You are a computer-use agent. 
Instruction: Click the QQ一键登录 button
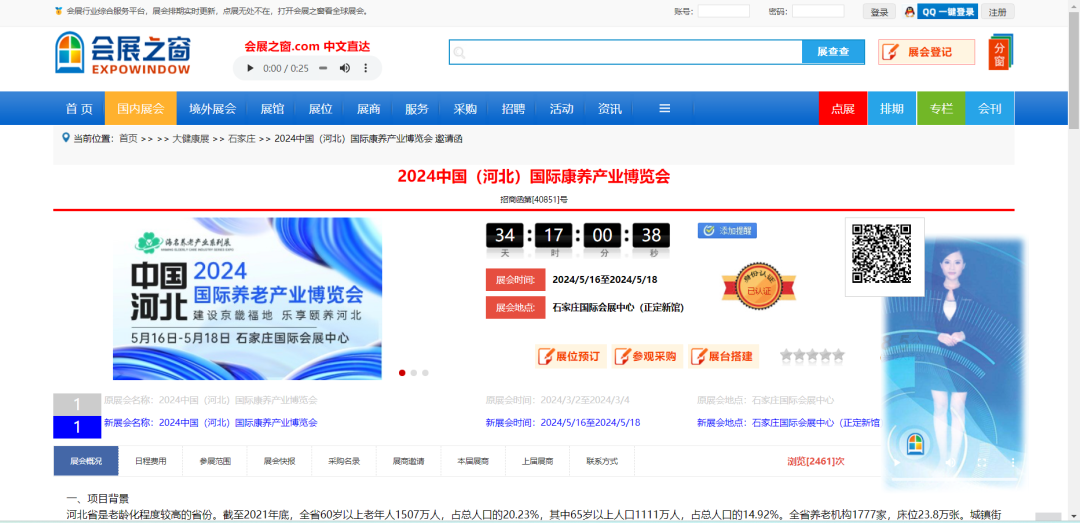[x=947, y=12]
